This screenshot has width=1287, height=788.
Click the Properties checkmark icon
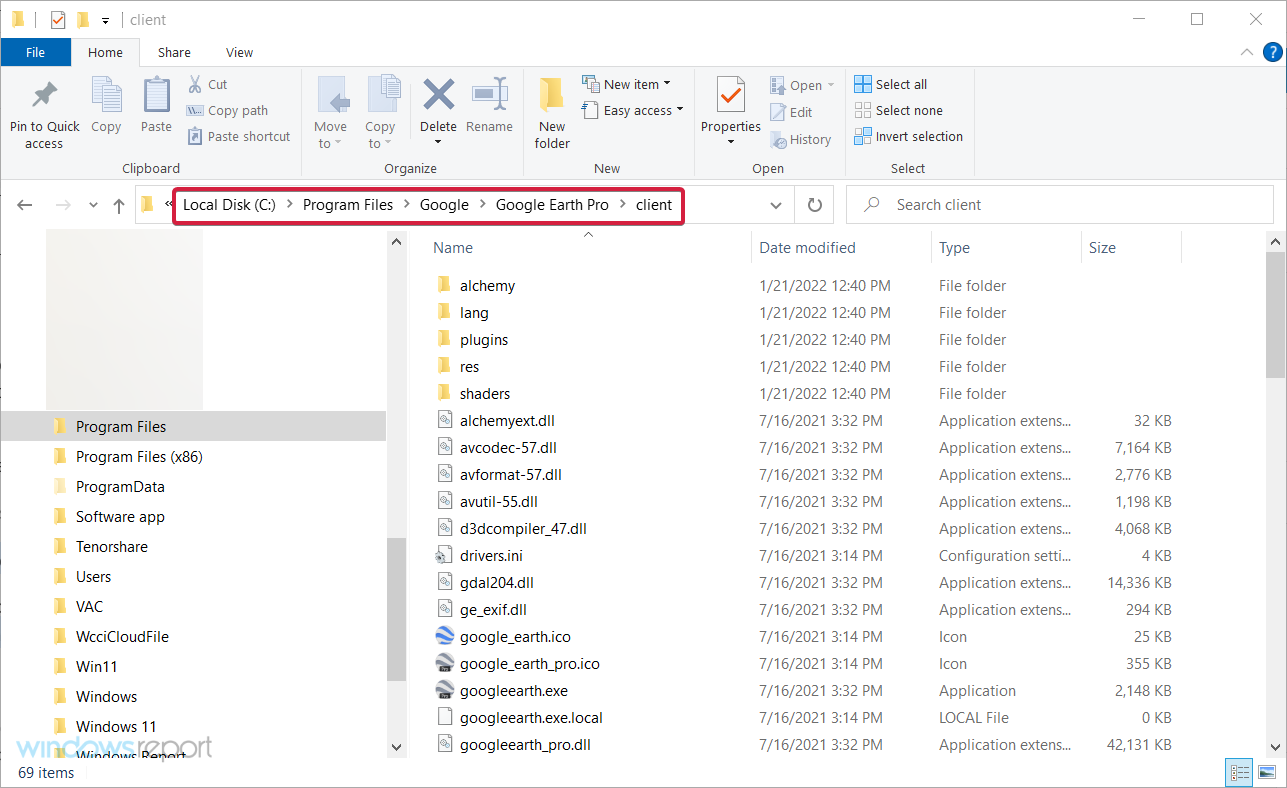click(731, 96)
